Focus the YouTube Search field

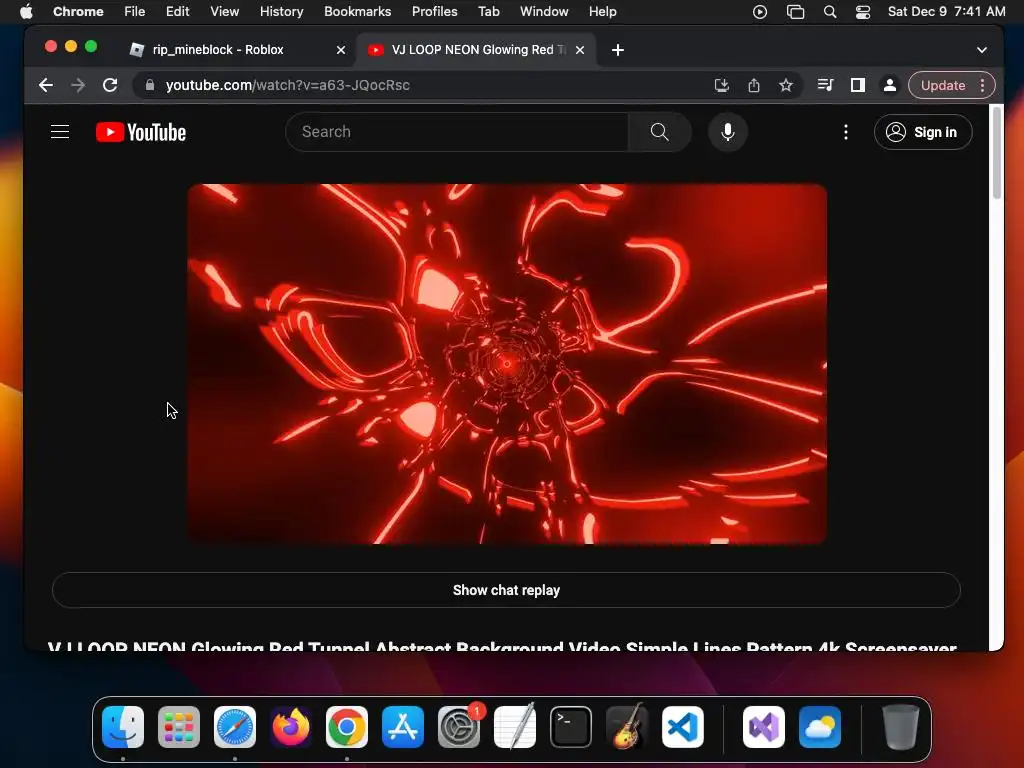point(457,132)
